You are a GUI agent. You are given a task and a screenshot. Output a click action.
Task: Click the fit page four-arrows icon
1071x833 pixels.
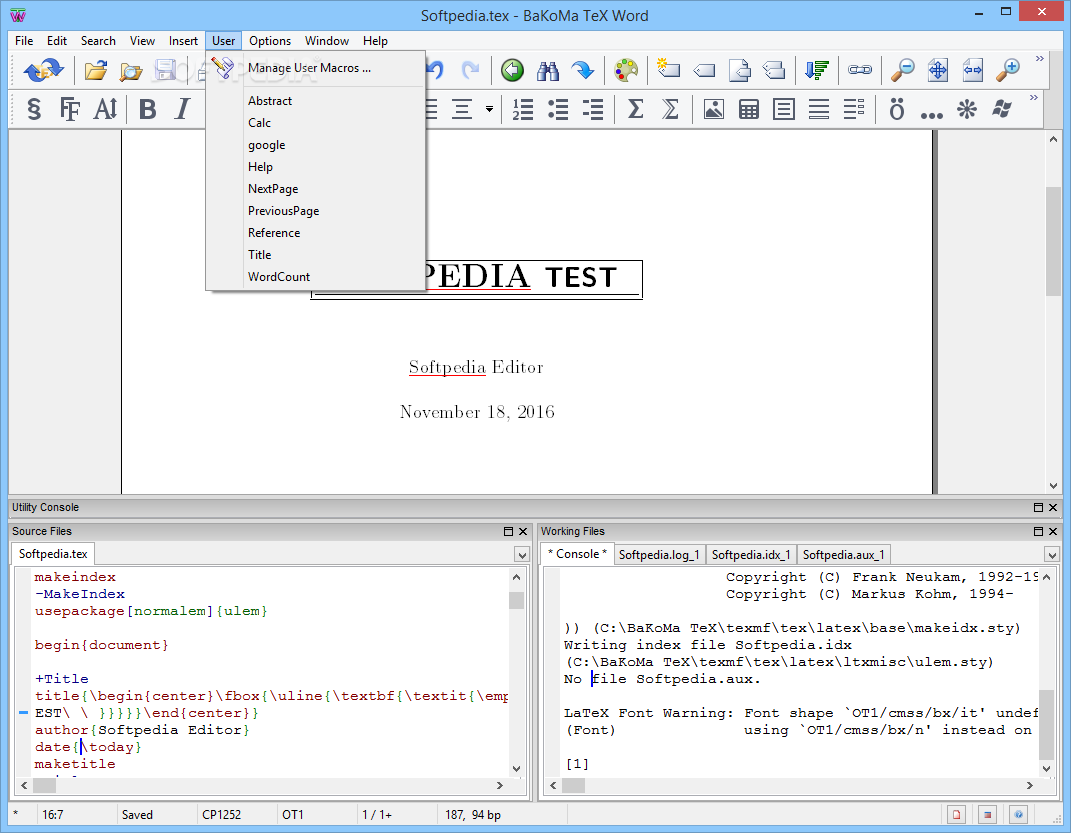pyautogui.click(x=938, y=70)
